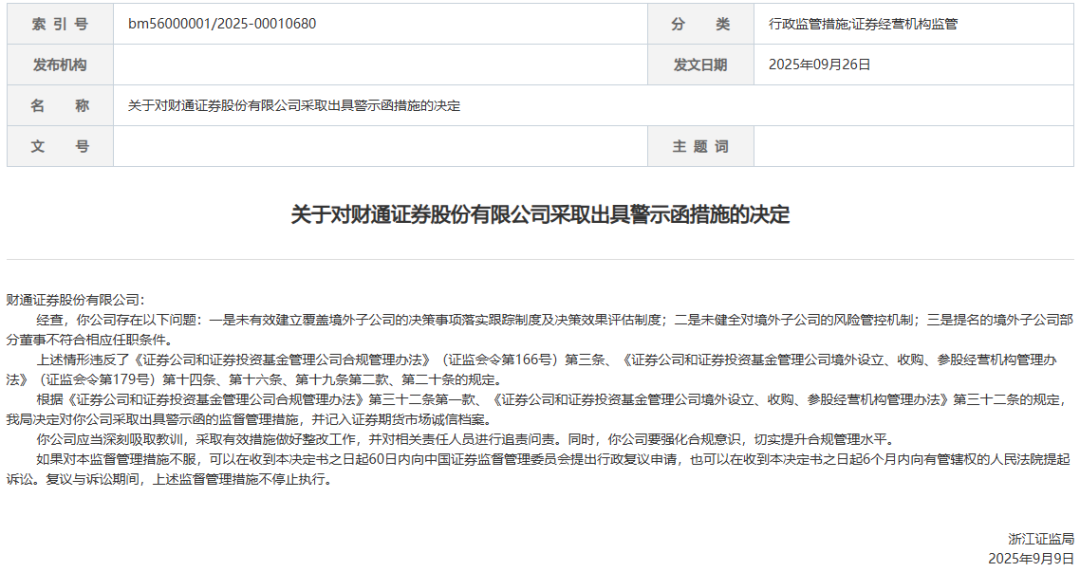
Task: Click the 文号 label cell
Action: (x=60, y=146)
